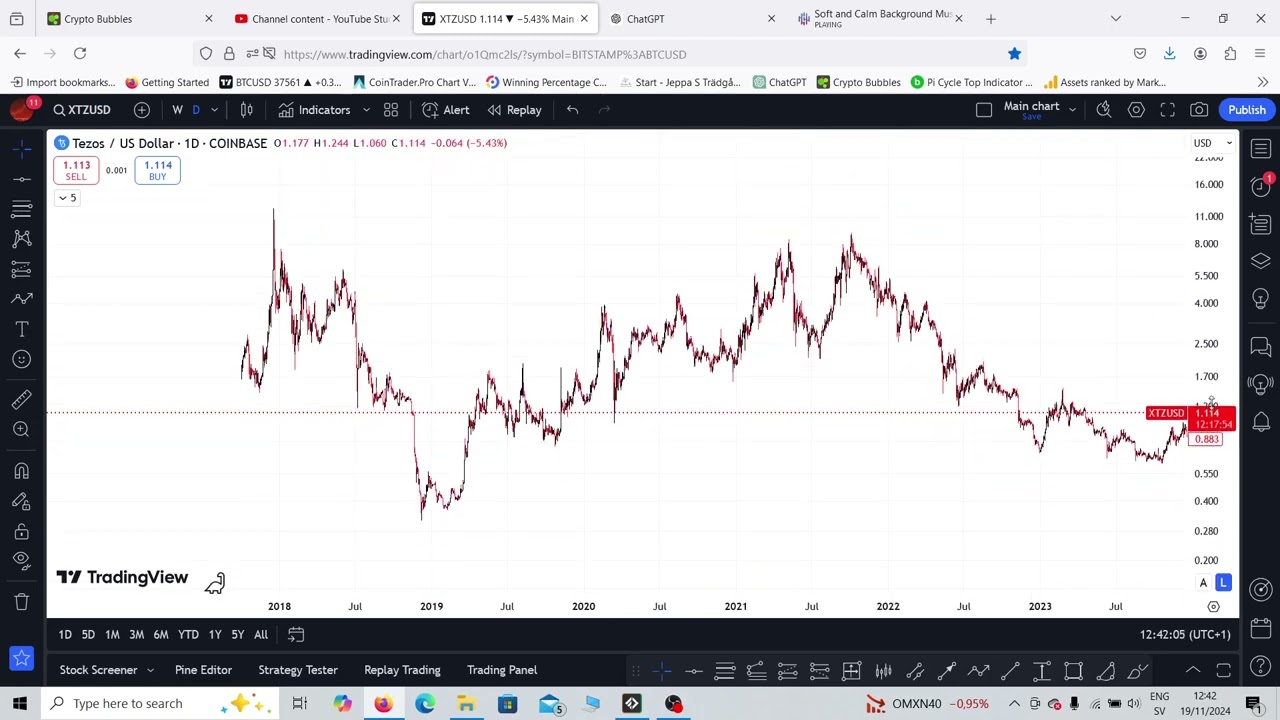Open favorites star at sidebar bottom

(x=22, y=658)
